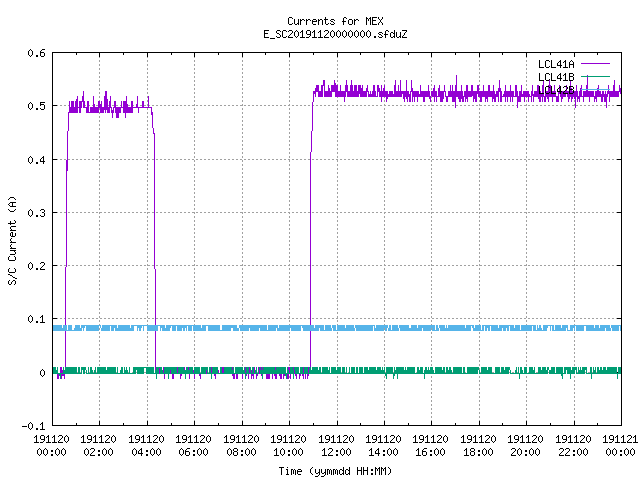Click the 0.2 y-axis tick value
This screenshot has width=640, height=480.
[36, 266]
